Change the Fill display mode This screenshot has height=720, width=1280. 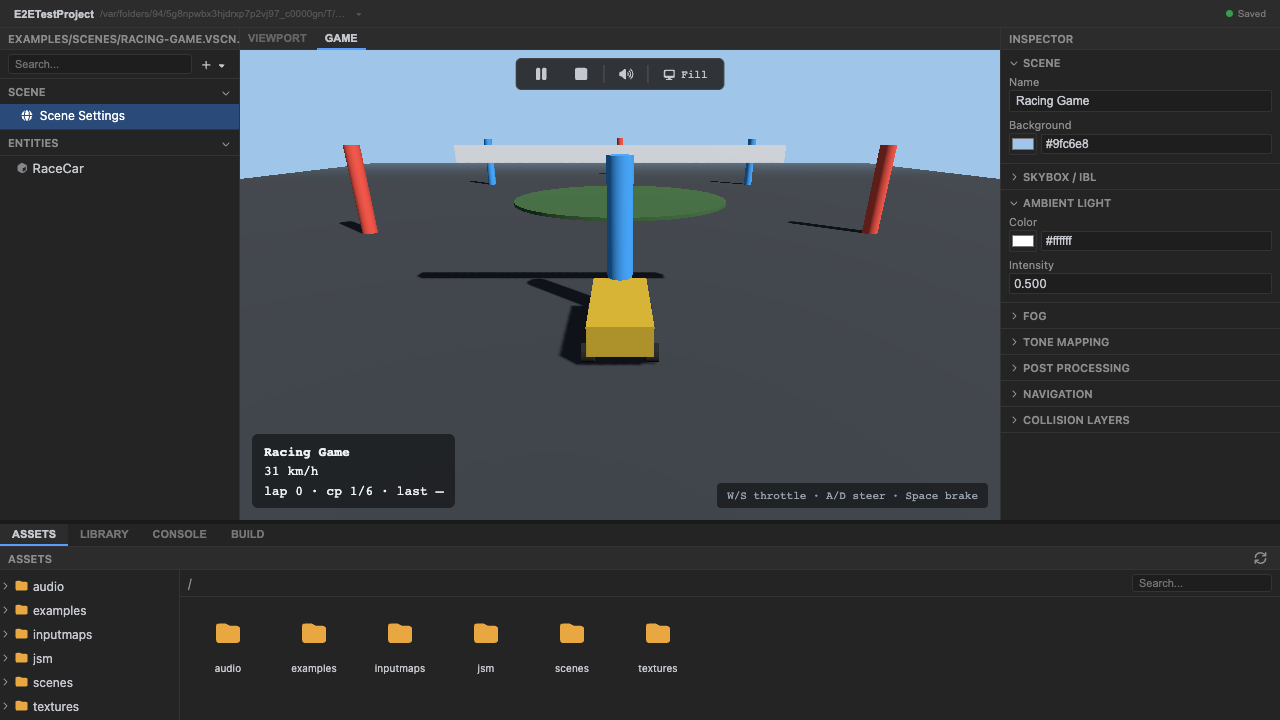click(685, 74)
